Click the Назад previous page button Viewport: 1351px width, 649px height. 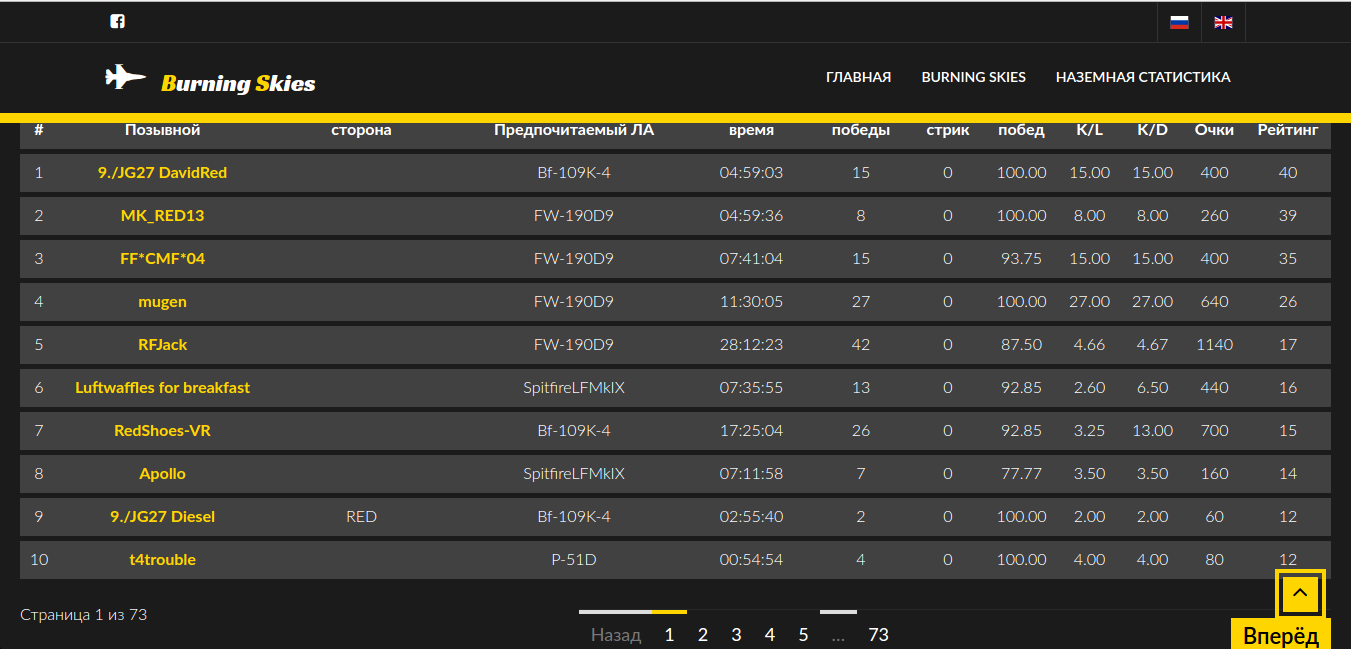pos(616,634)
